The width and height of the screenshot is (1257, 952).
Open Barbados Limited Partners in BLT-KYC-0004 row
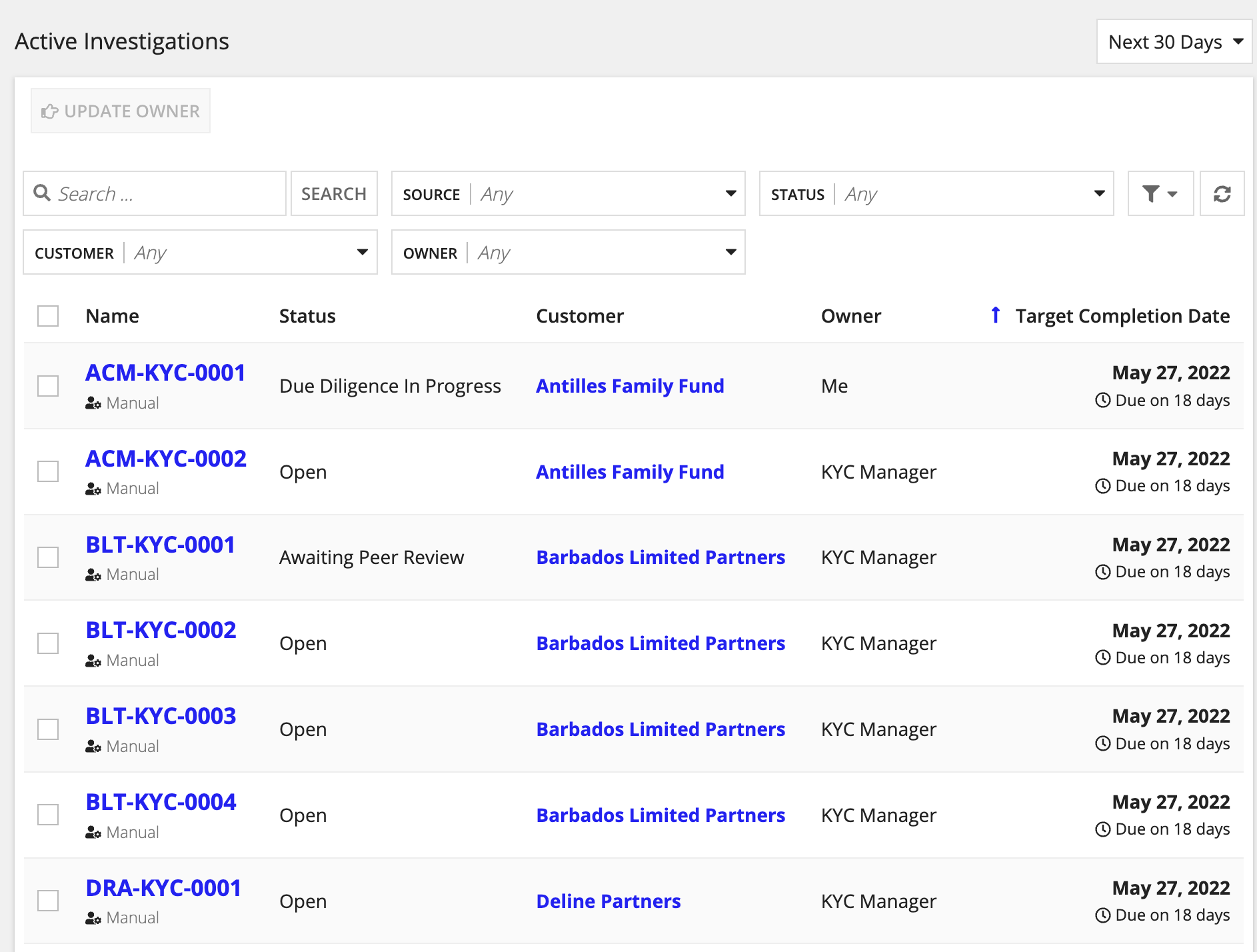660,815
